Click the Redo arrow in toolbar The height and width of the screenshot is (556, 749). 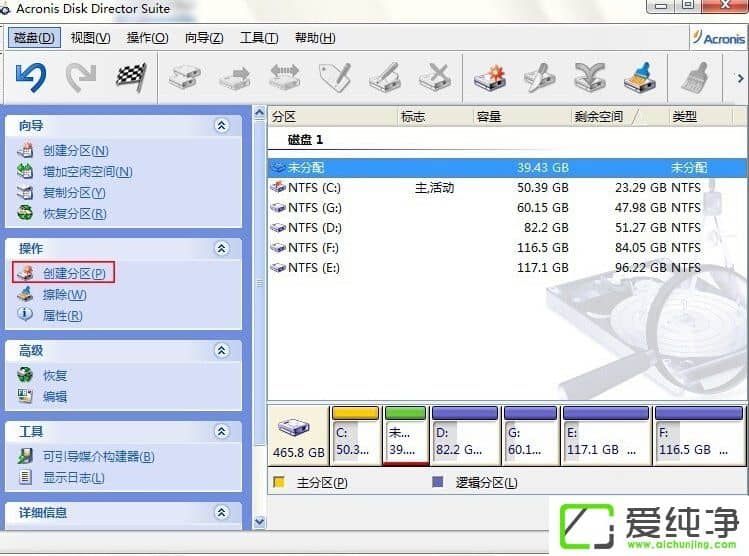click(x=80, y=78)
